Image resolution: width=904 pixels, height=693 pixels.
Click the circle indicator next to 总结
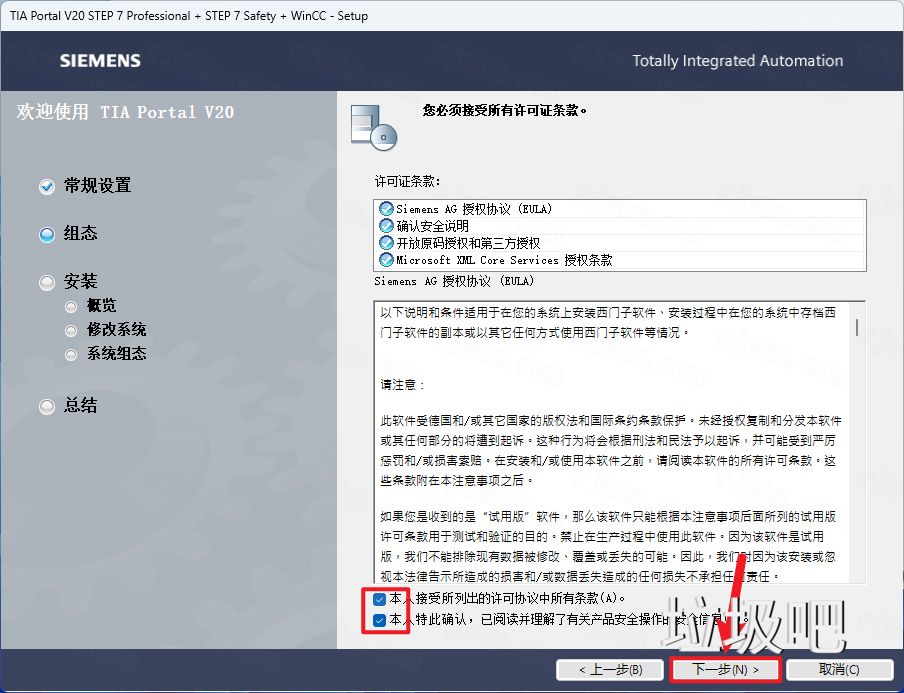(46, 406)
